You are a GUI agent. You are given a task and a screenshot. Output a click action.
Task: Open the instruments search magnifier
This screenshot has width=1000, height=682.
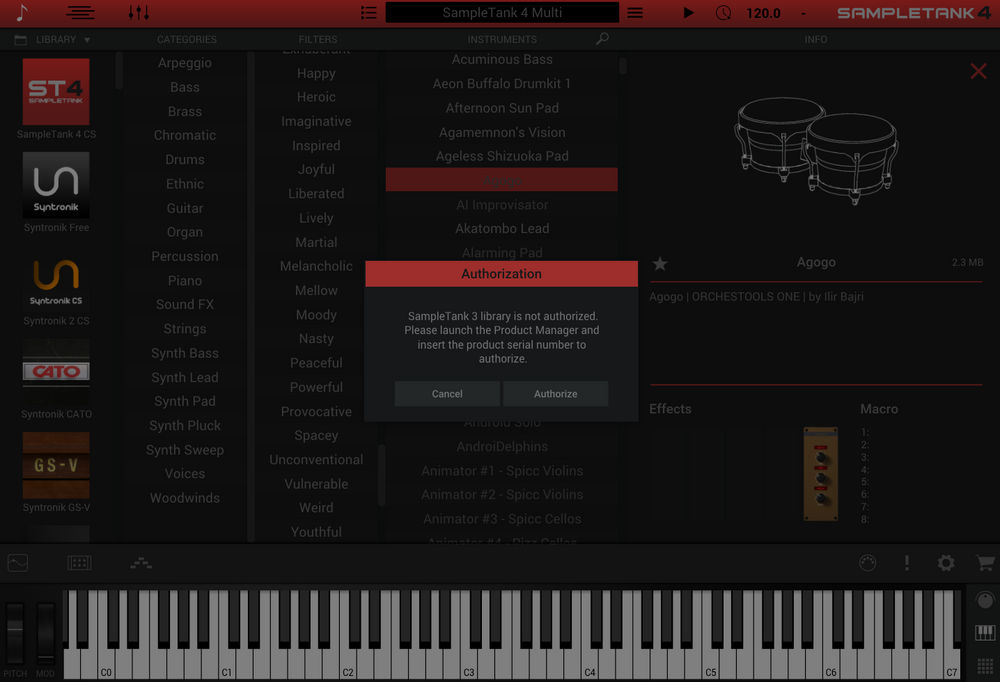[x=602, y=39]
